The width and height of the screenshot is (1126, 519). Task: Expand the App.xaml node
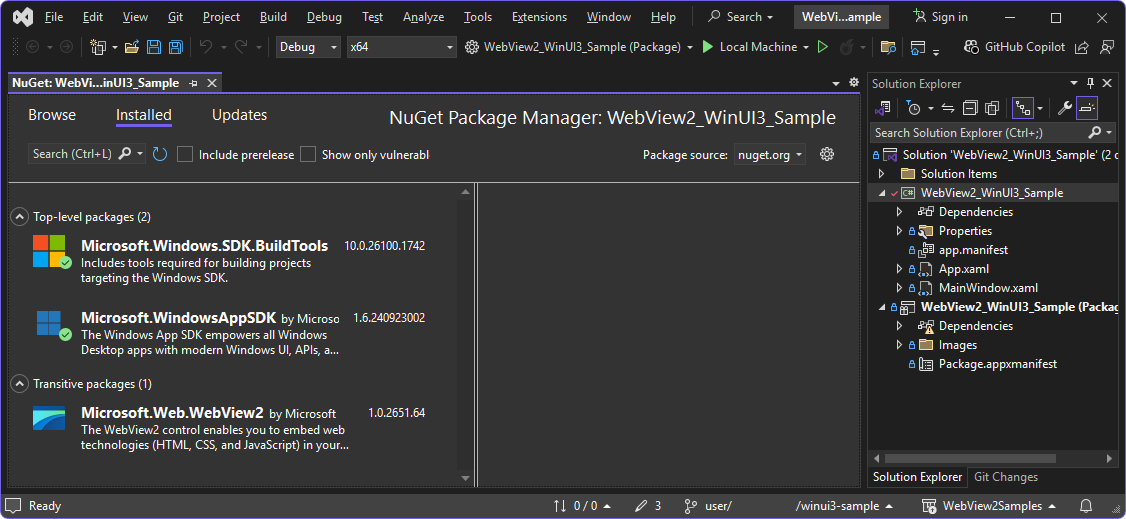899,269
